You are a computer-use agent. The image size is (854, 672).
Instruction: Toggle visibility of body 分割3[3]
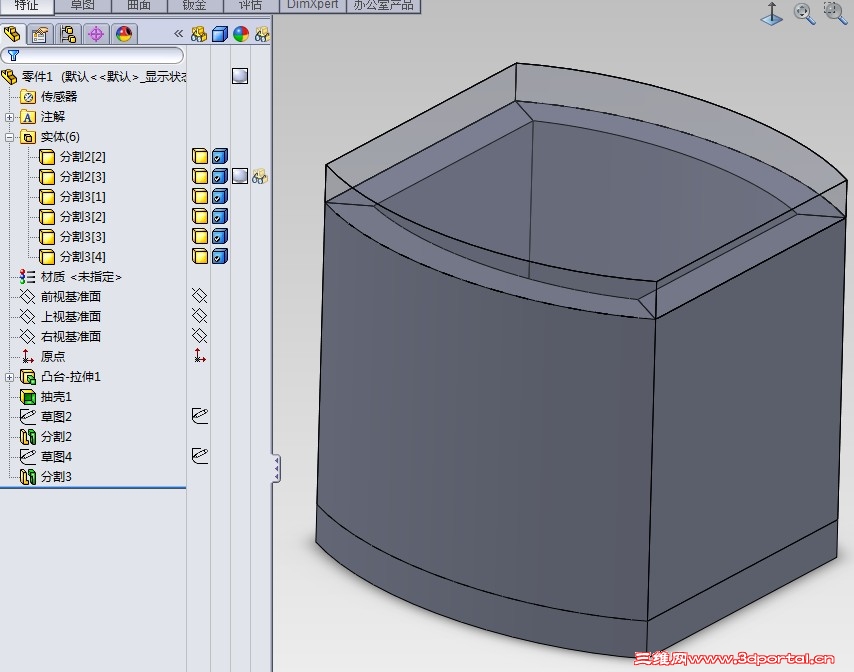pyautogui.click(x=200, y=236)
